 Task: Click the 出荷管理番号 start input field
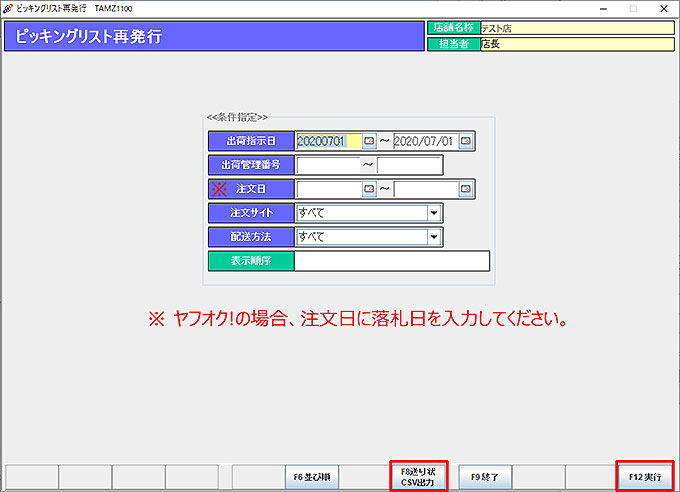click(x=327, y=165)
